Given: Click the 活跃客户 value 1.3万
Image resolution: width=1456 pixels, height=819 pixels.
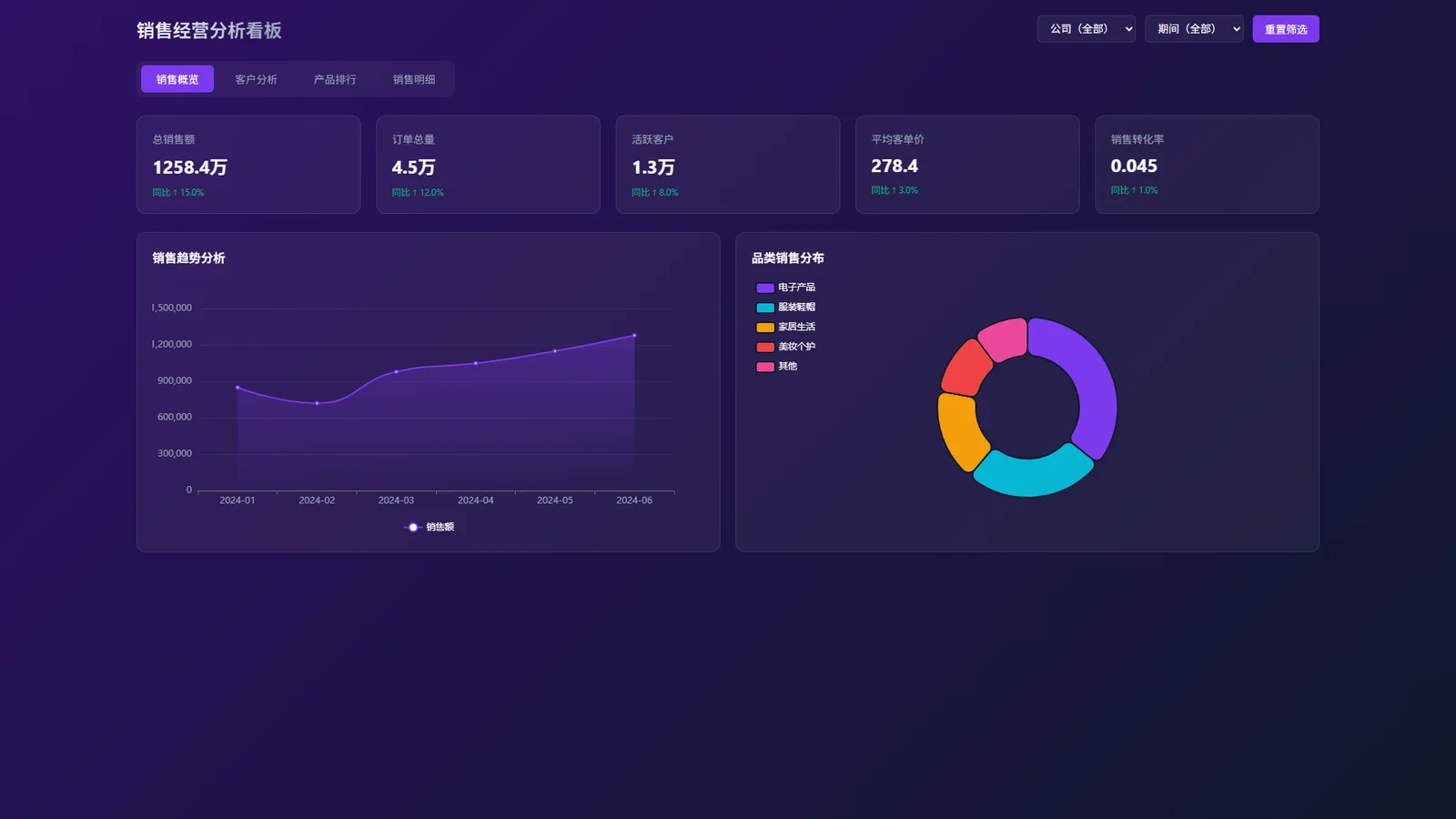Looking at the screenshot, I should point(653,167).
